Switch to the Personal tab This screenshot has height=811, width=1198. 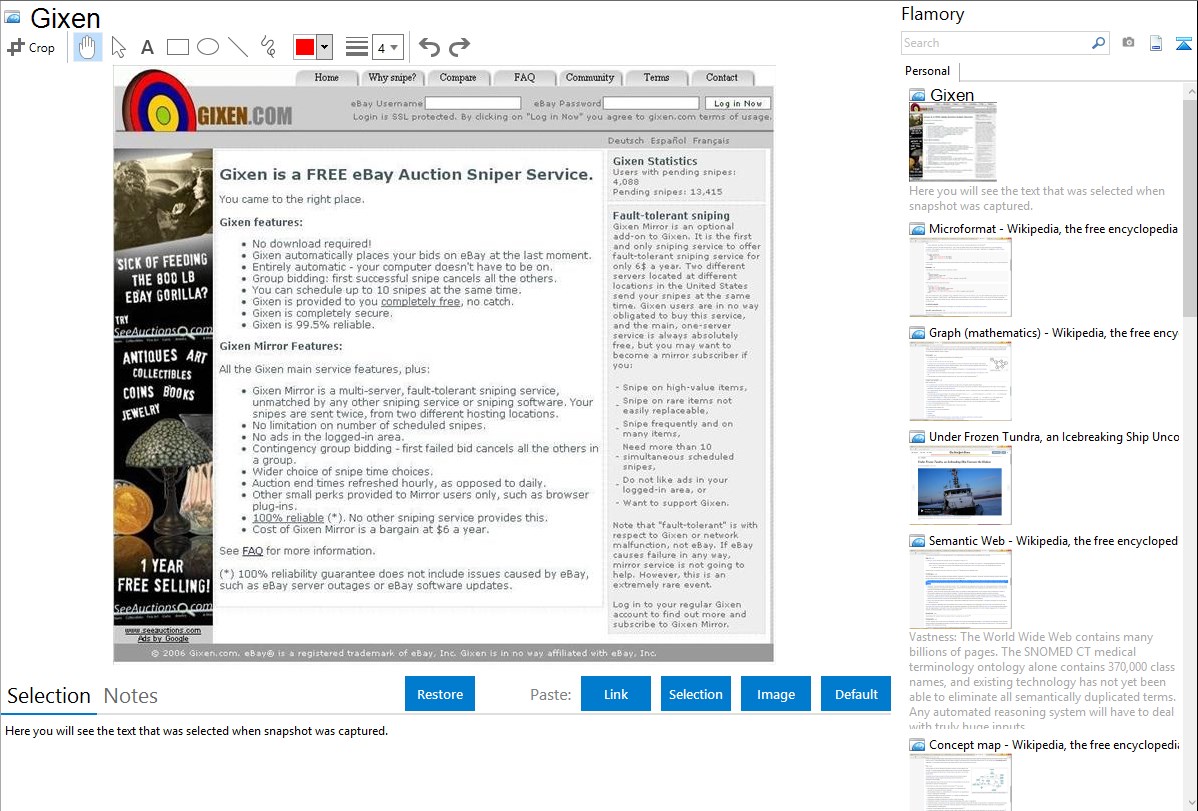tap(928, 71)
